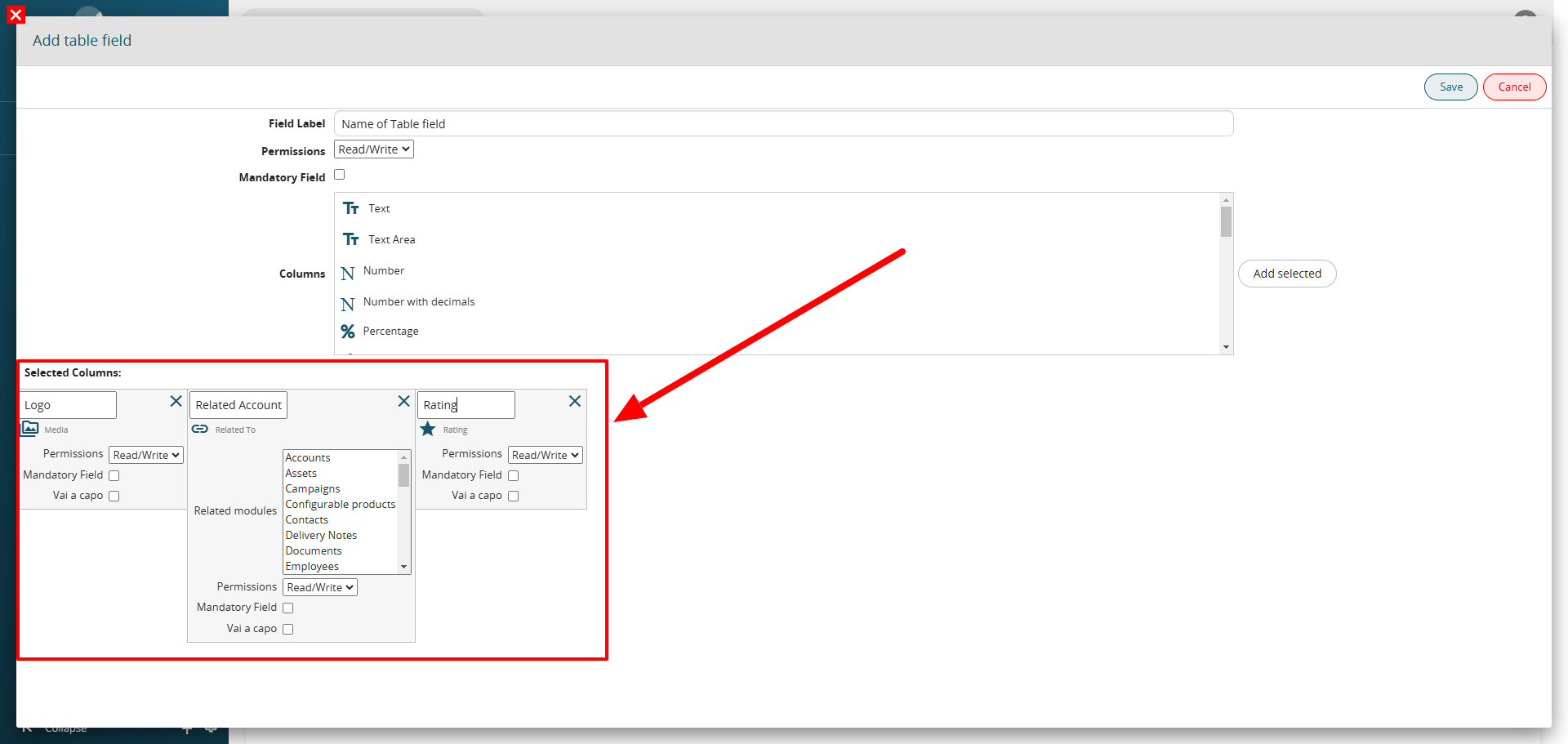Select the Number with decimals label
The width and height of the screenshot is (1568, 744).
click(419, 301)
